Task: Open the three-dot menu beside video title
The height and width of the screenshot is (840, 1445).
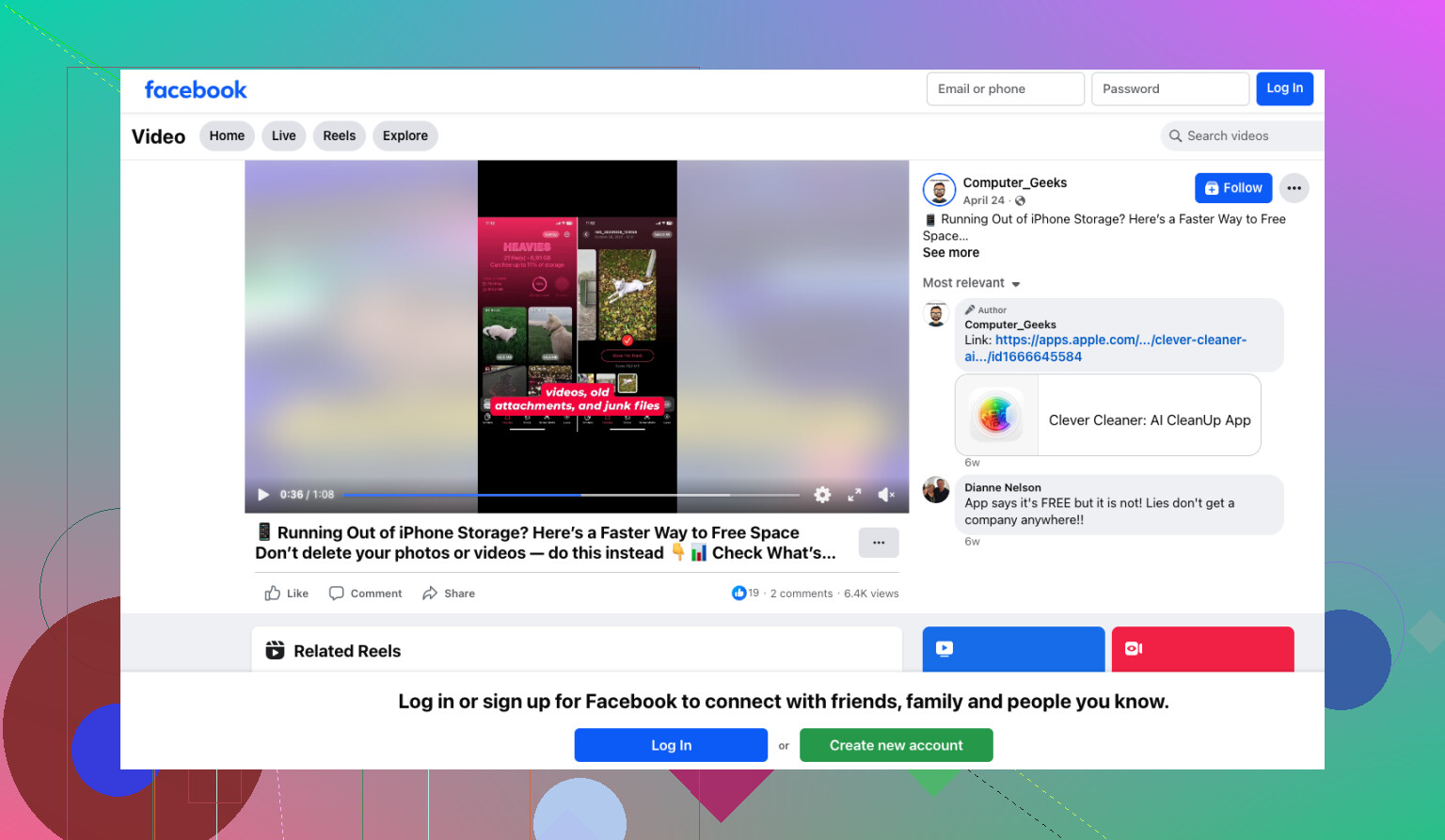Action: point(879,543)
